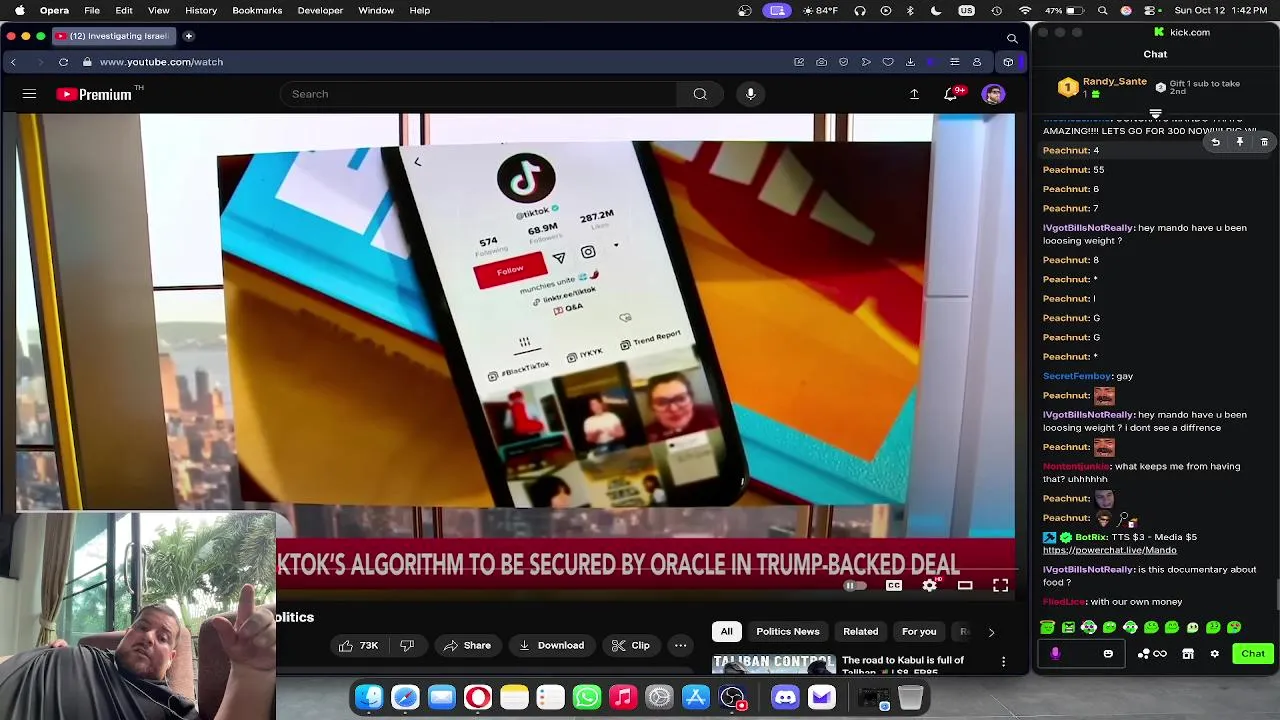Select the Related chip

point(860,632)
